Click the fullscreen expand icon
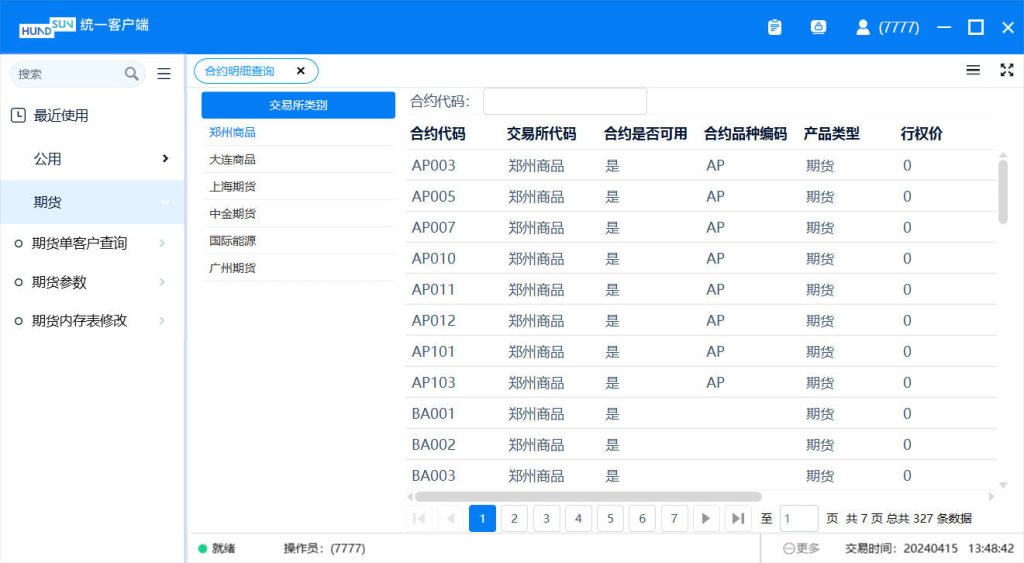 tap(1006, 70)
